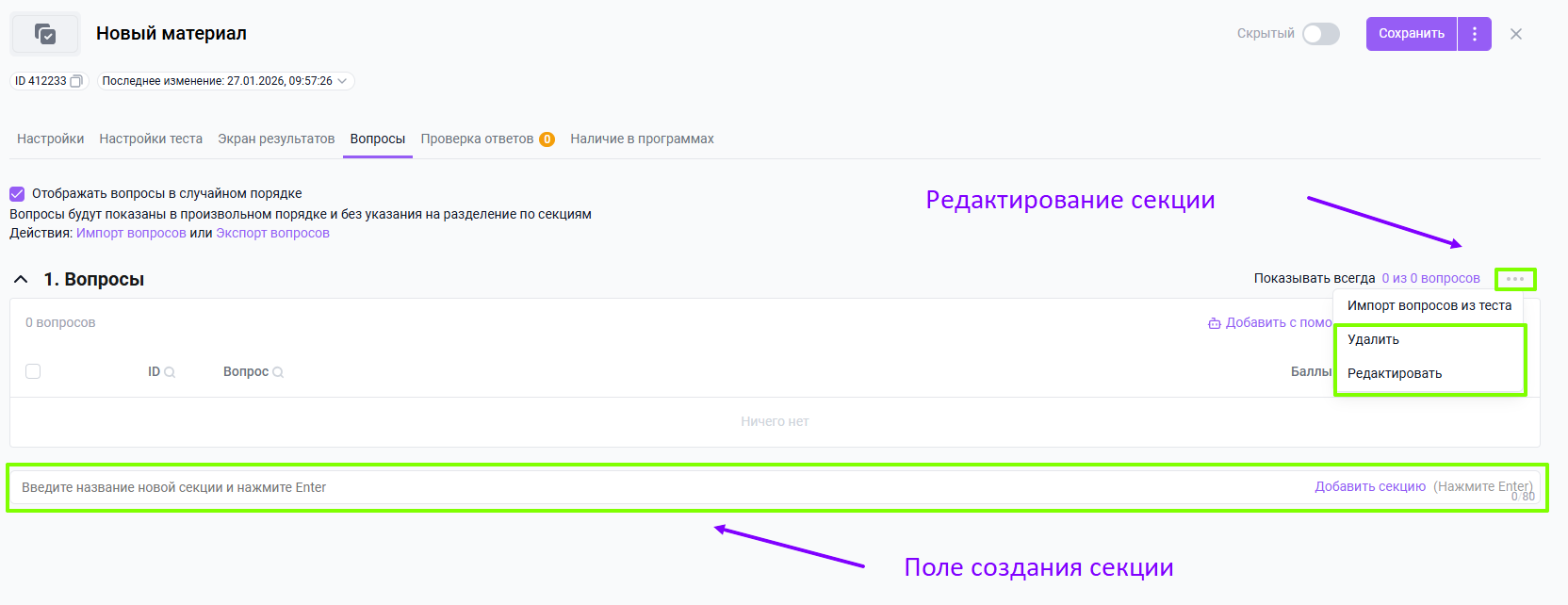Collapse the 1. Вопросы section
The width and height of the screenshot is (1568, 605).
click(21, 280)
